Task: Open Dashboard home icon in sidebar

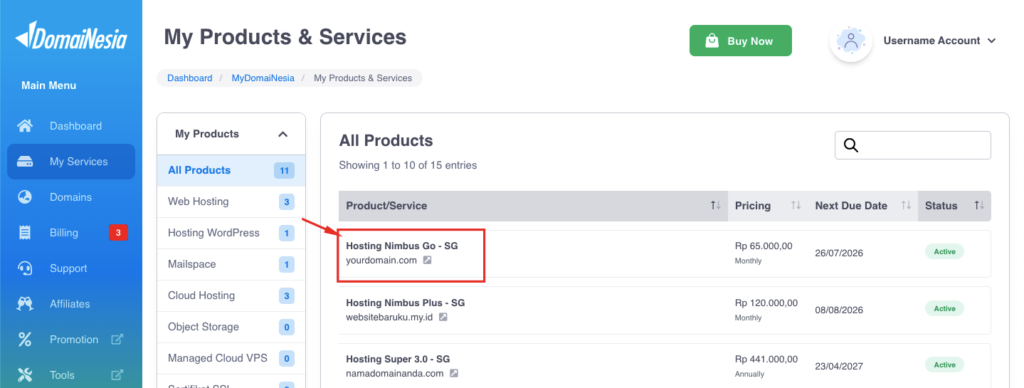Action: [x=25, y=126]
